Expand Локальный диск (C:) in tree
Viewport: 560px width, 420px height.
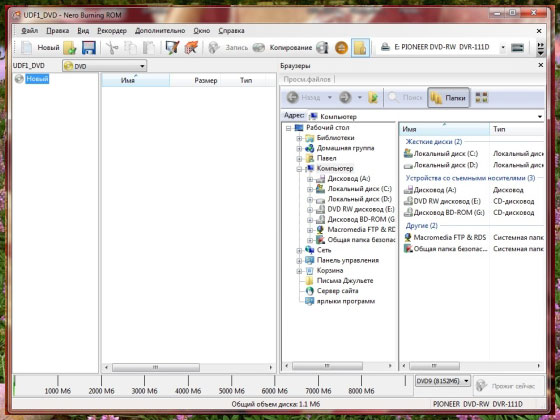[310, 189]
